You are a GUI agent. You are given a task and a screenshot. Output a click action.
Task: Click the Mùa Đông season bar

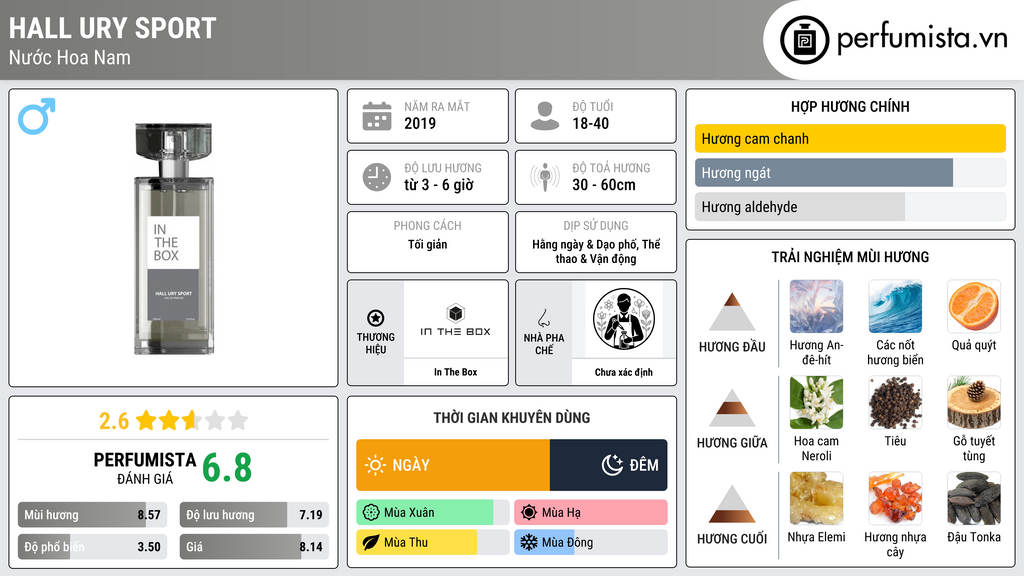point(591,542)
